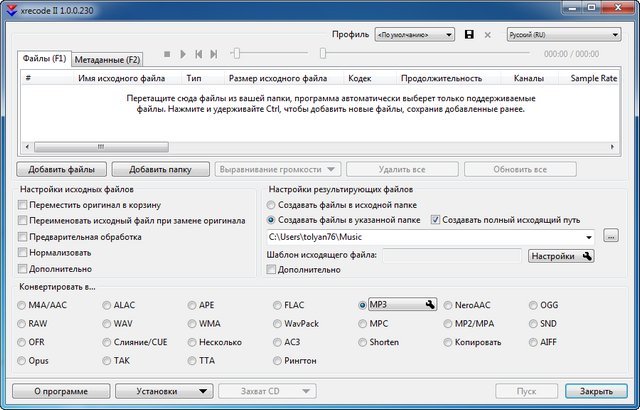Check "Переместить оригинал в корзину"

click(x=23, y=204)
